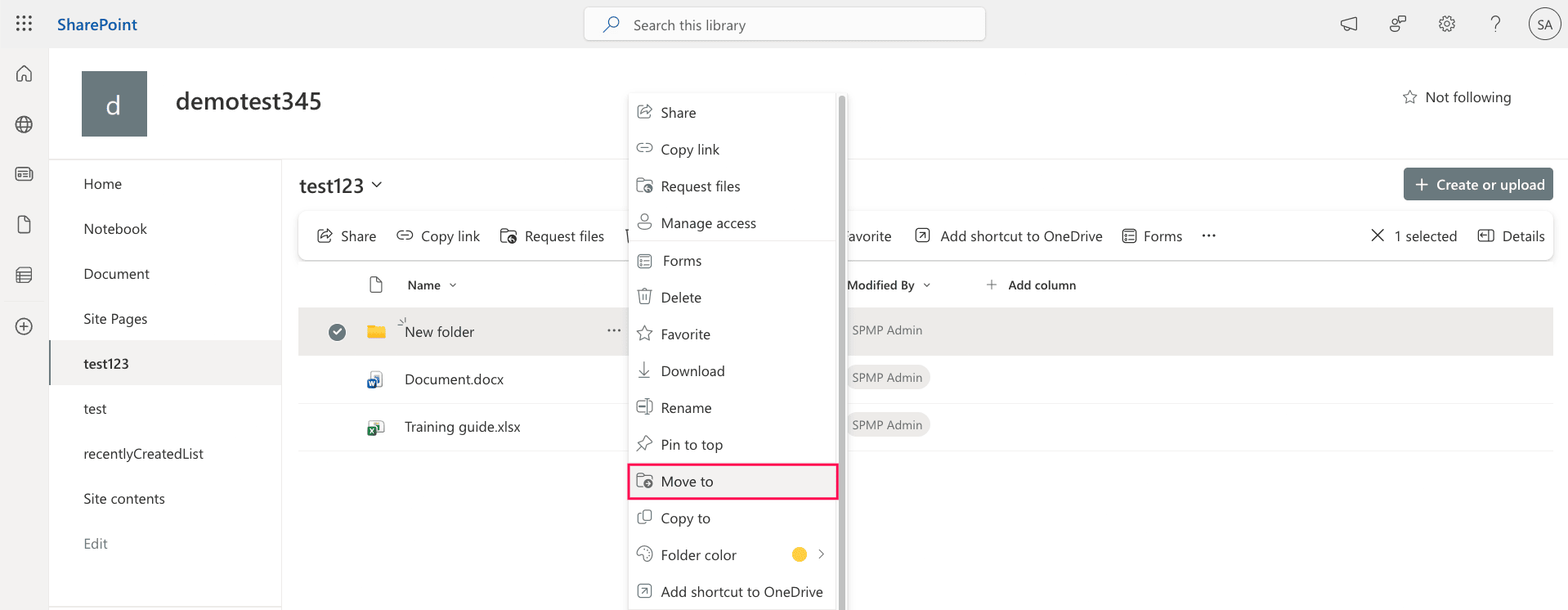Viewport: 1568px width, 610px height.
Task: Click toolbar Add shortcut to OneDrive
Action: [1009, 236]
